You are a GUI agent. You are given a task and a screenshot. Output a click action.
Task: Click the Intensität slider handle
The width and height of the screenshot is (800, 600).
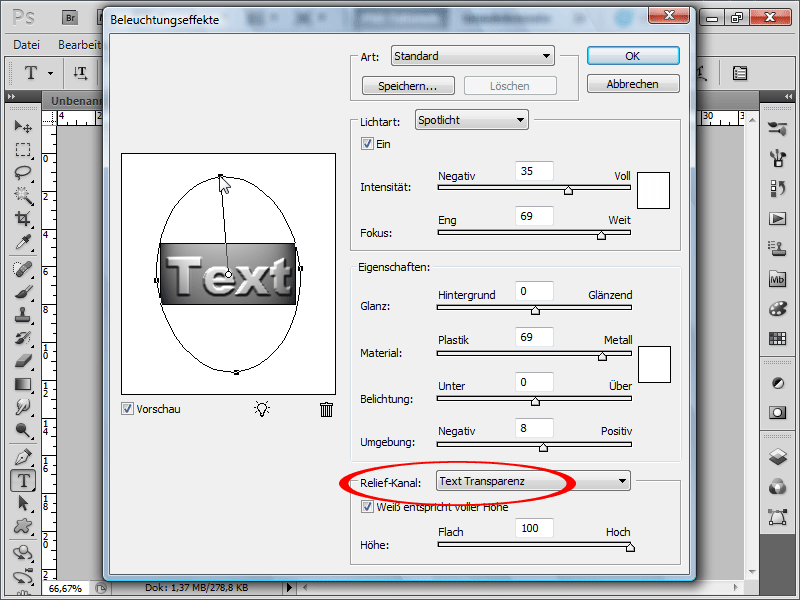click(x=568, y=190)
